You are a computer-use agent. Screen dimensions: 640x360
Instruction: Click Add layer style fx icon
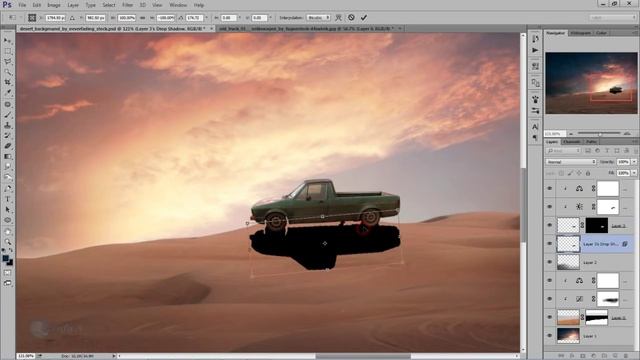click(572, 356)
